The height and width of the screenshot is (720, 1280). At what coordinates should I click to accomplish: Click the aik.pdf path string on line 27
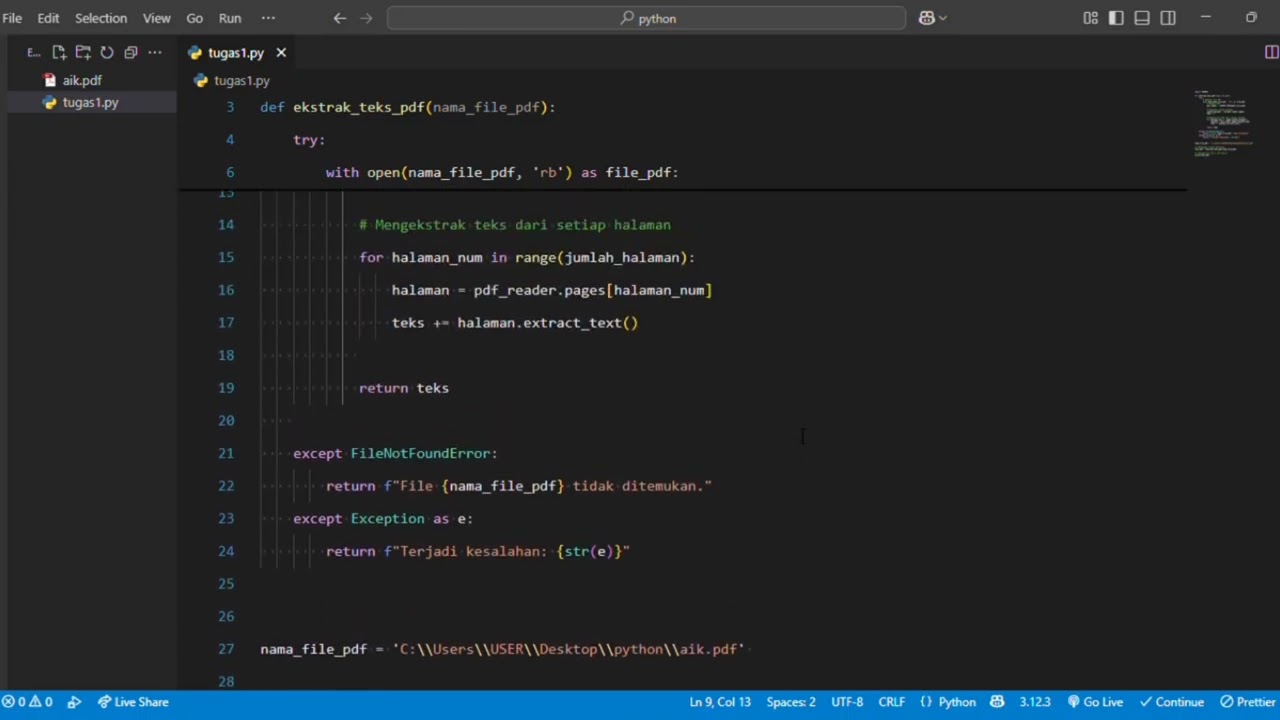click(x=568, y=649)
